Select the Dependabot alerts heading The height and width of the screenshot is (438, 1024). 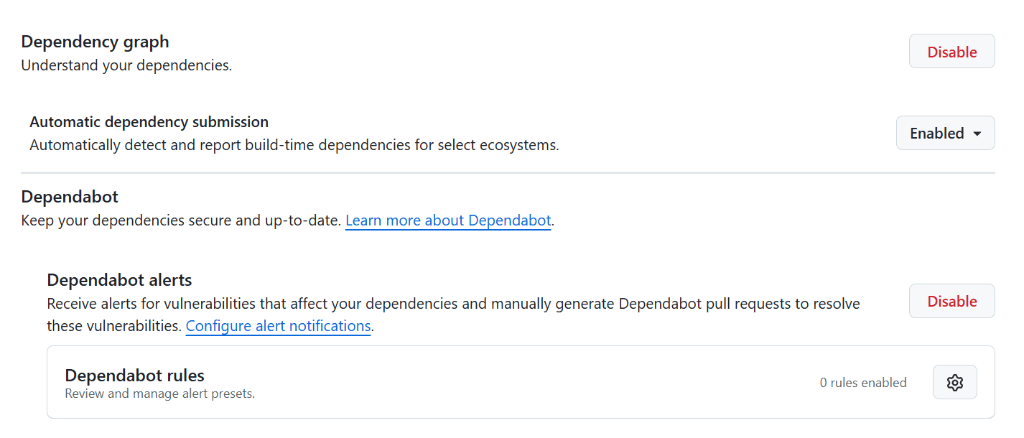pos(120,280)
